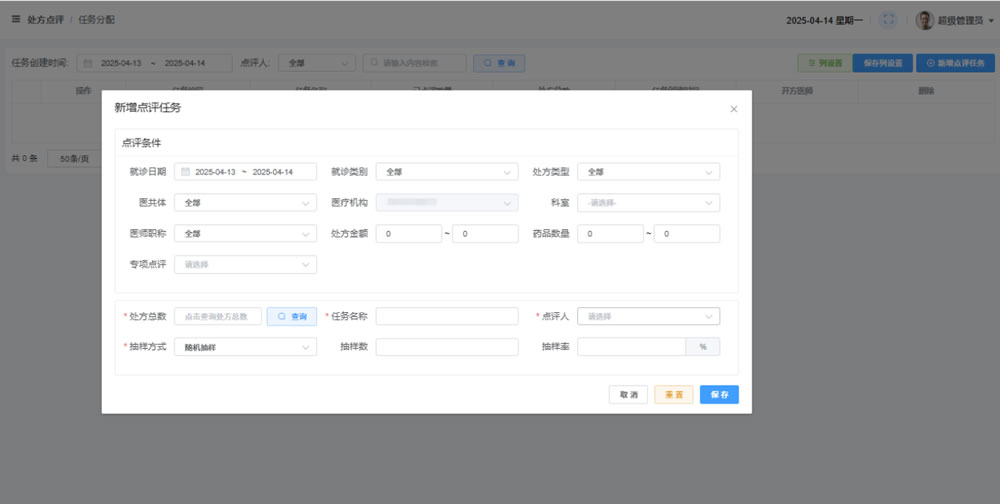Image resolution: width=1000 pixels, height=504 pixels.
Task: Click the 保存 button
Action: point(719,394)
